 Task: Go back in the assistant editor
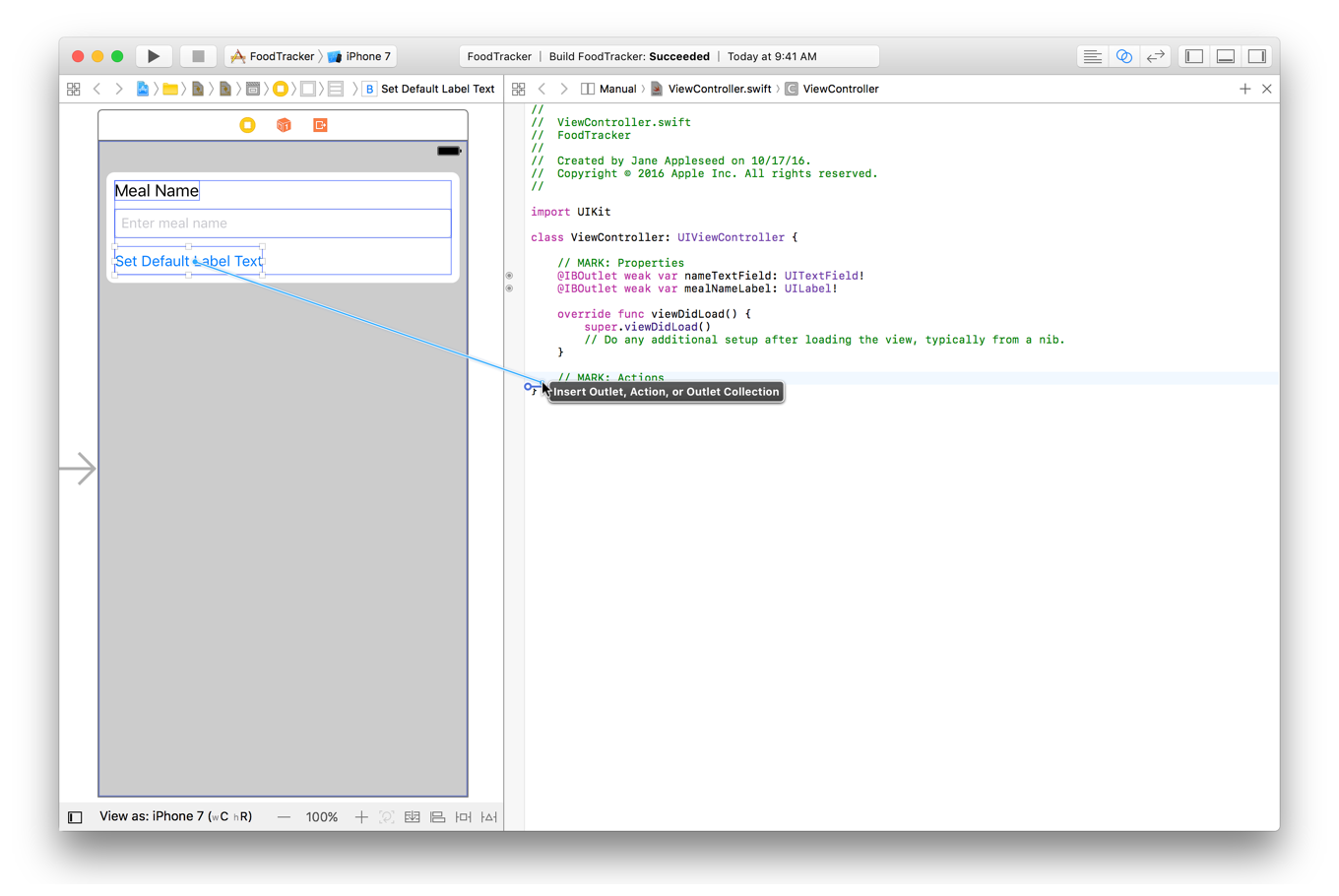(x=542, y=89)
